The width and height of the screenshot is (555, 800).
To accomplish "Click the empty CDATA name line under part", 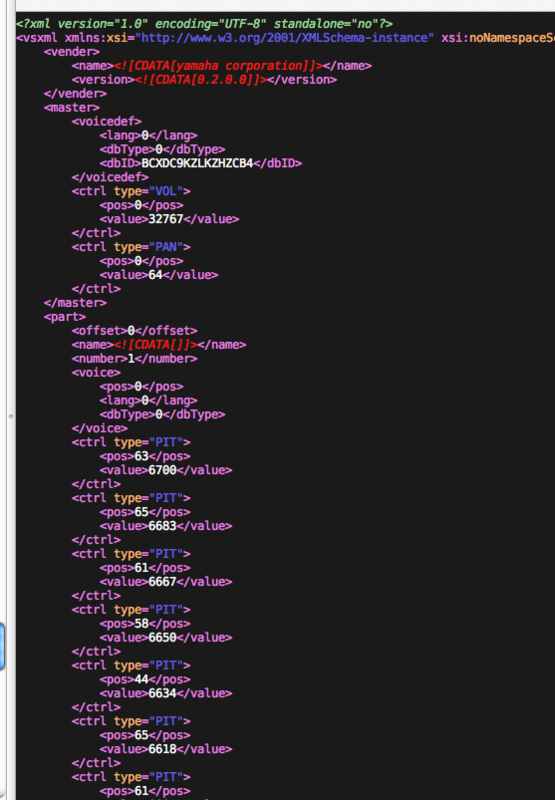I will (159, 344).
